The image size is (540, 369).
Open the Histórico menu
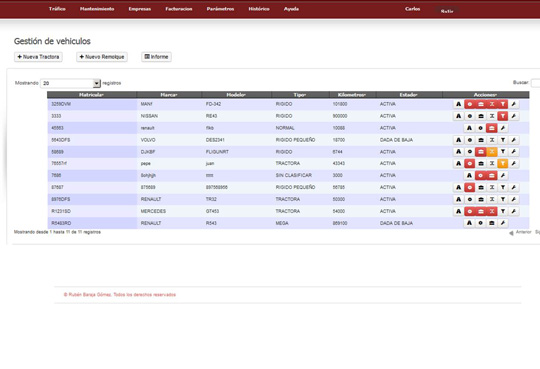pos(259,9)
